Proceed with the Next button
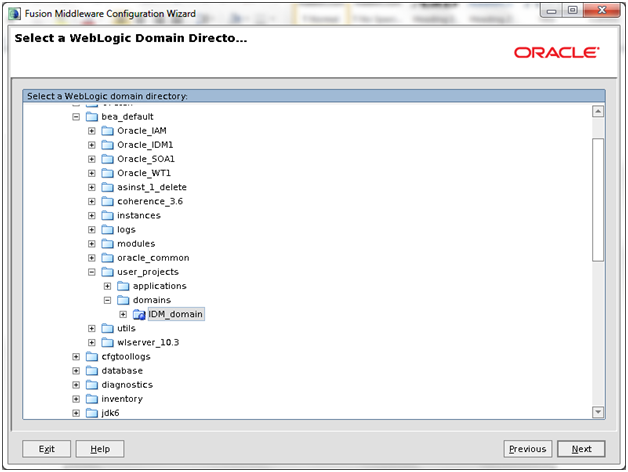 click(581, 449)
